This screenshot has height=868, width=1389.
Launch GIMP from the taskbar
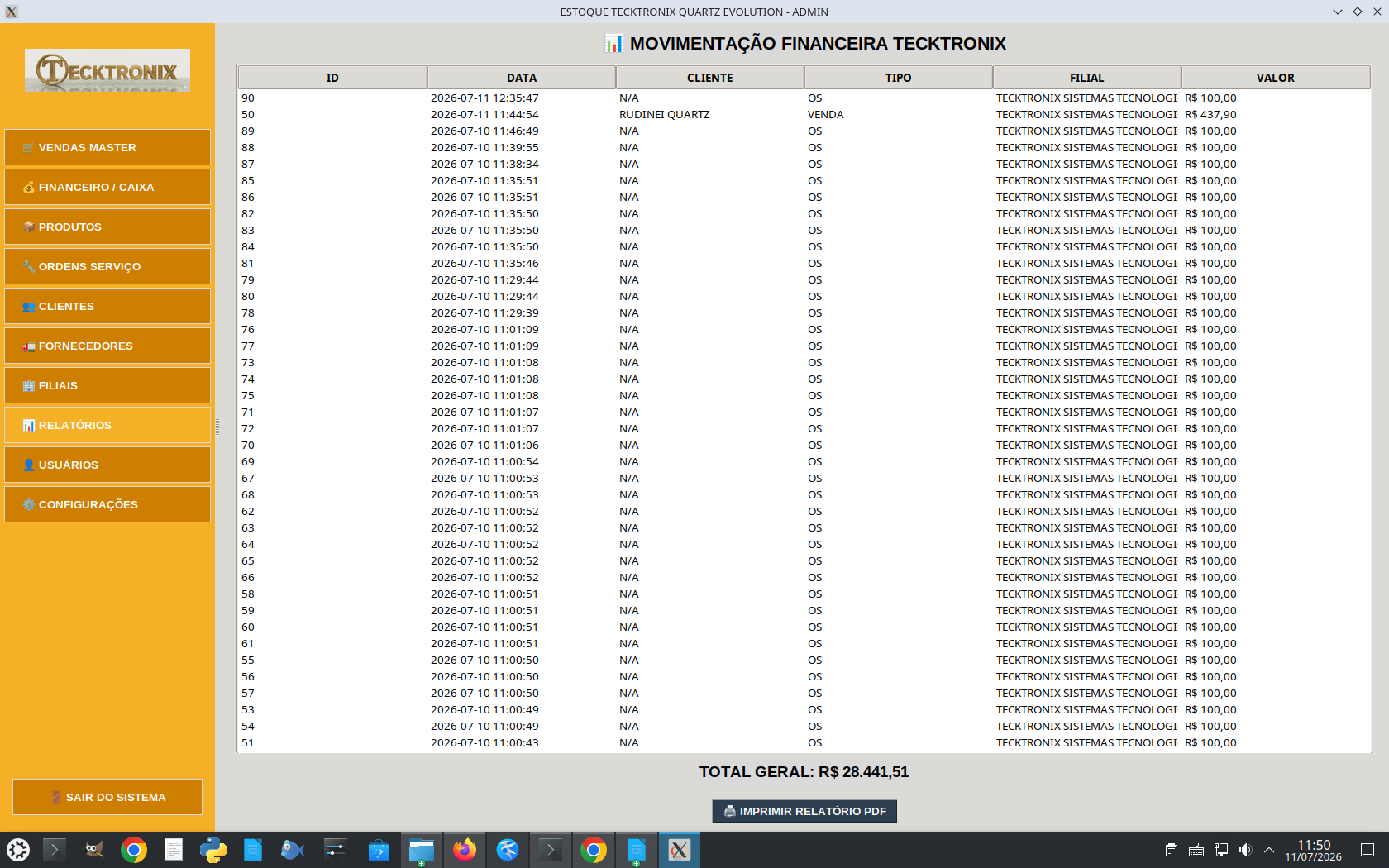[x=94, y=850]
